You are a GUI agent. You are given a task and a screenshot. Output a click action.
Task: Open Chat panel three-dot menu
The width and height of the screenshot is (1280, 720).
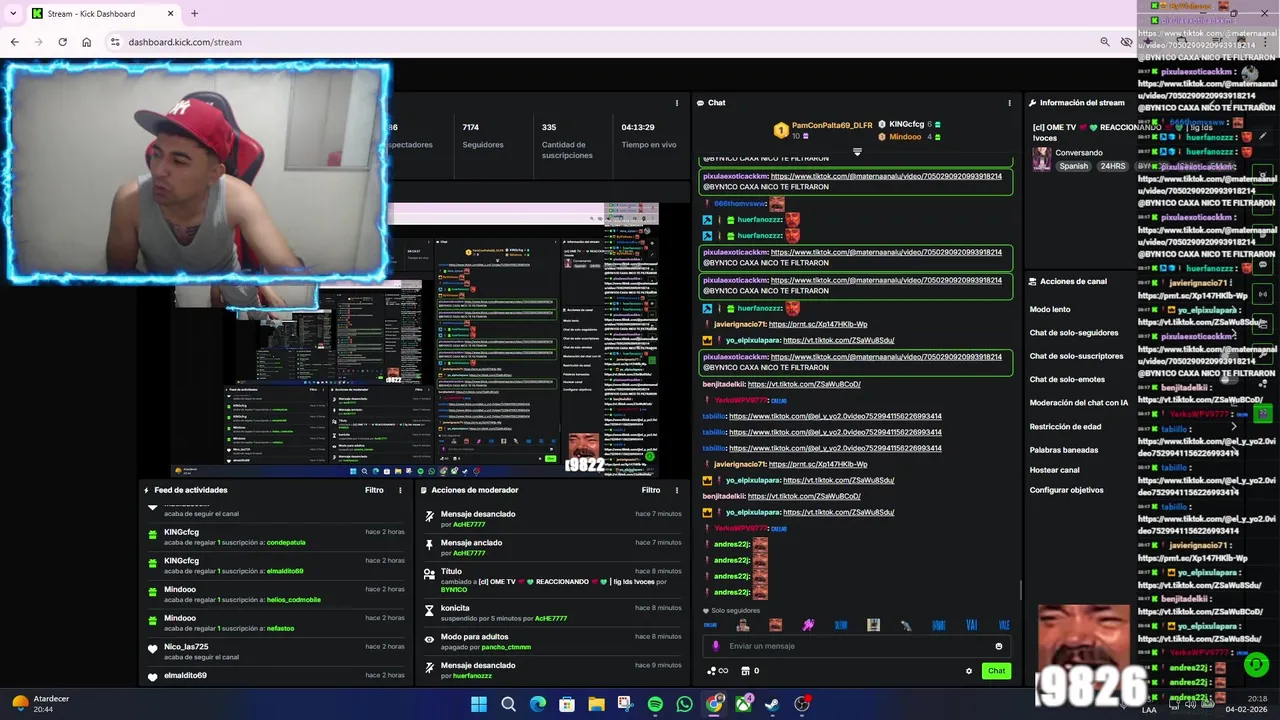click(1009, 103)
